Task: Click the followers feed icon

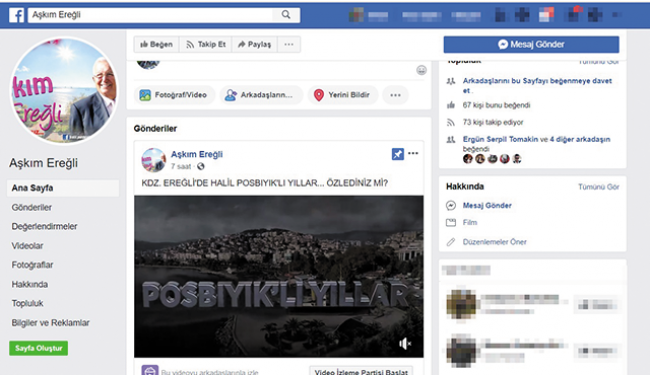Action: tap(451, 122)
